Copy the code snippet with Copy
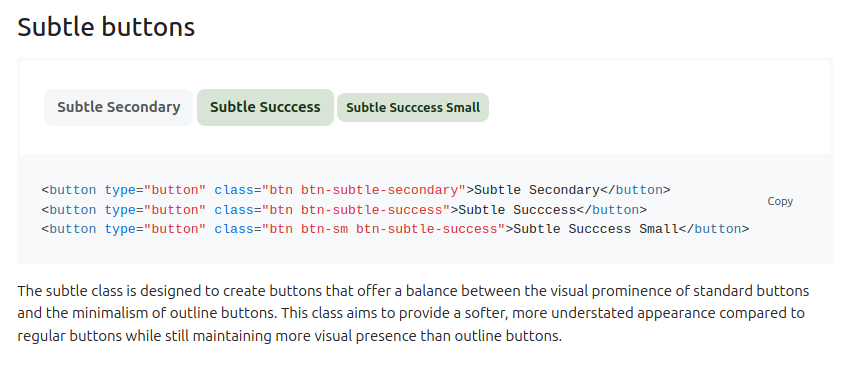This screenshot has width=843, height=372. (780, 201)
